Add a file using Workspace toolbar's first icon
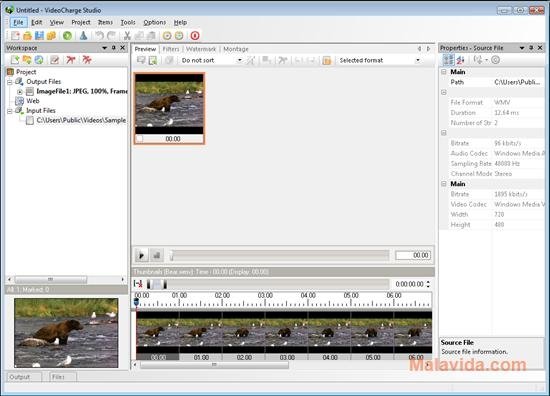 (x=15, y=60)
